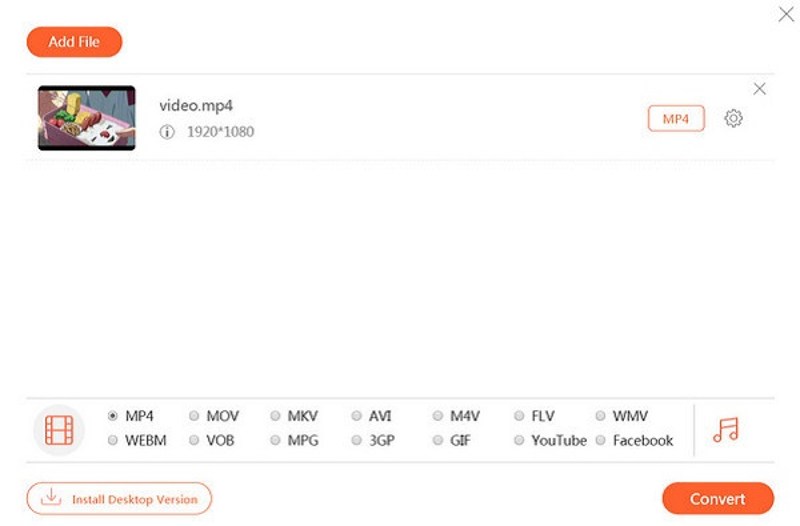This screenshot has width=800, height=526.
Task: Select the MOV format option
Action: point(194,416)
